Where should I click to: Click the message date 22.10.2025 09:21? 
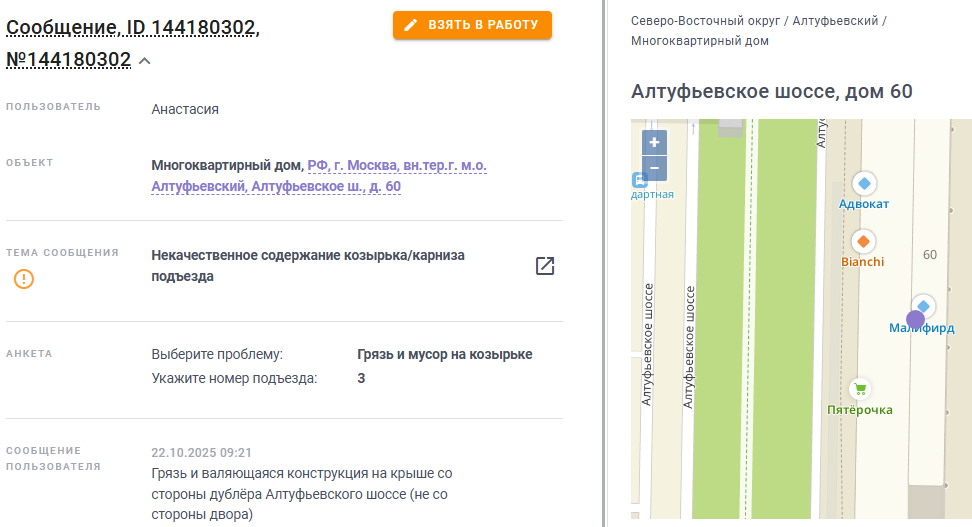point(201,453)
